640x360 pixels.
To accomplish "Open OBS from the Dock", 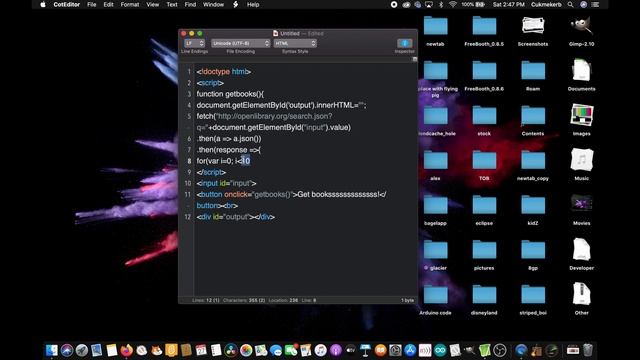I will pos(500,350).
